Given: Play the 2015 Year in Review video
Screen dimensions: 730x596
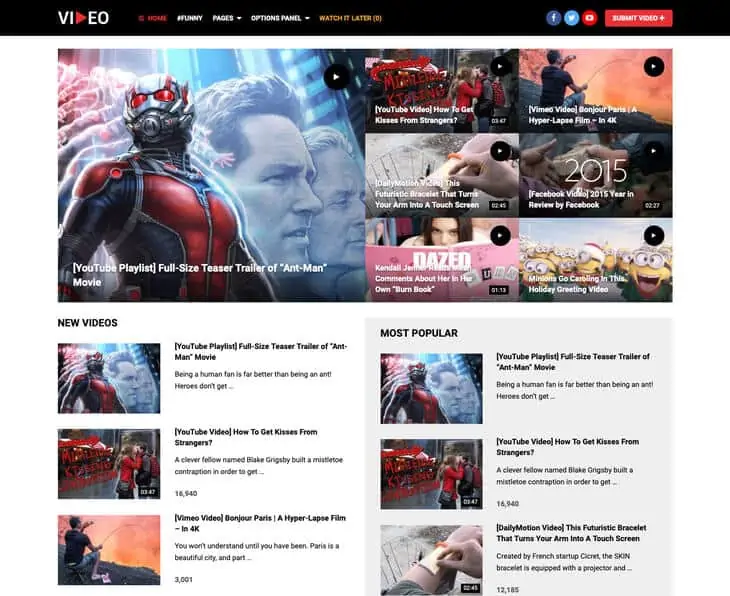Looking at the screenshot, I should [x=654, y=151].
